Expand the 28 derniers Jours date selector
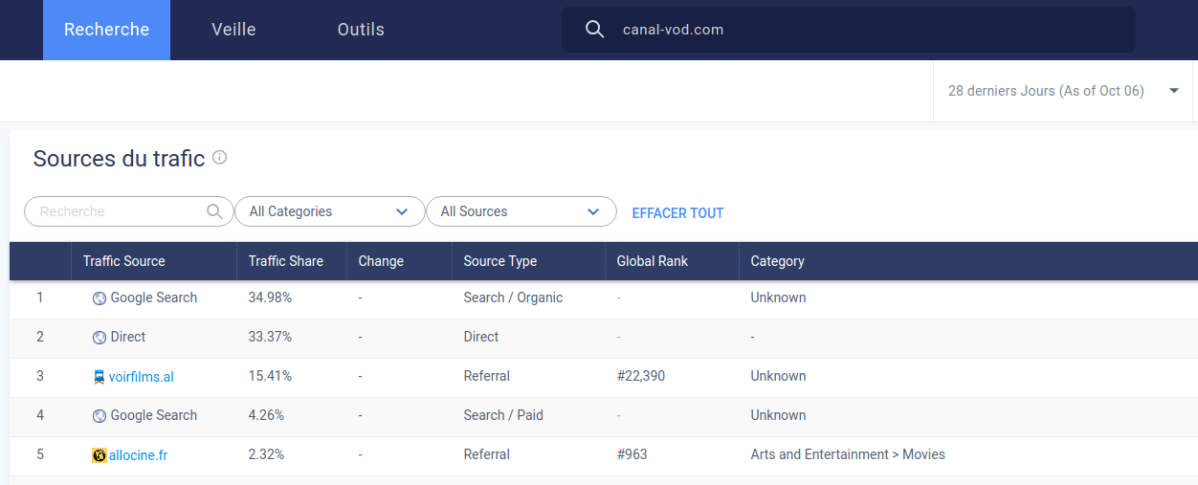 [1063, 91]
